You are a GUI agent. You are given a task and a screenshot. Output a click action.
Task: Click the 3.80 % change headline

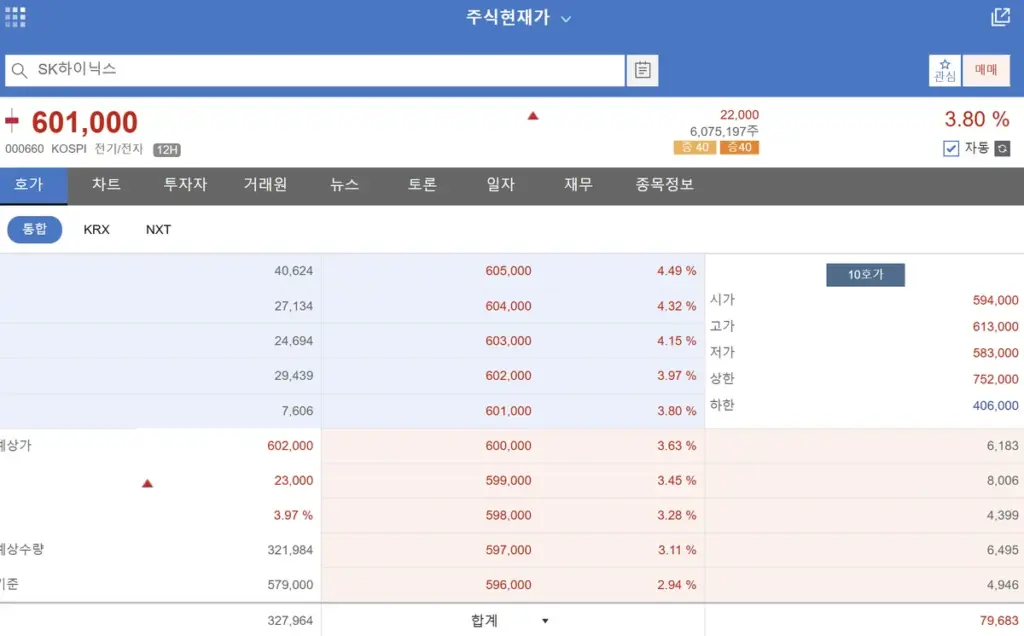click(976, 119)
